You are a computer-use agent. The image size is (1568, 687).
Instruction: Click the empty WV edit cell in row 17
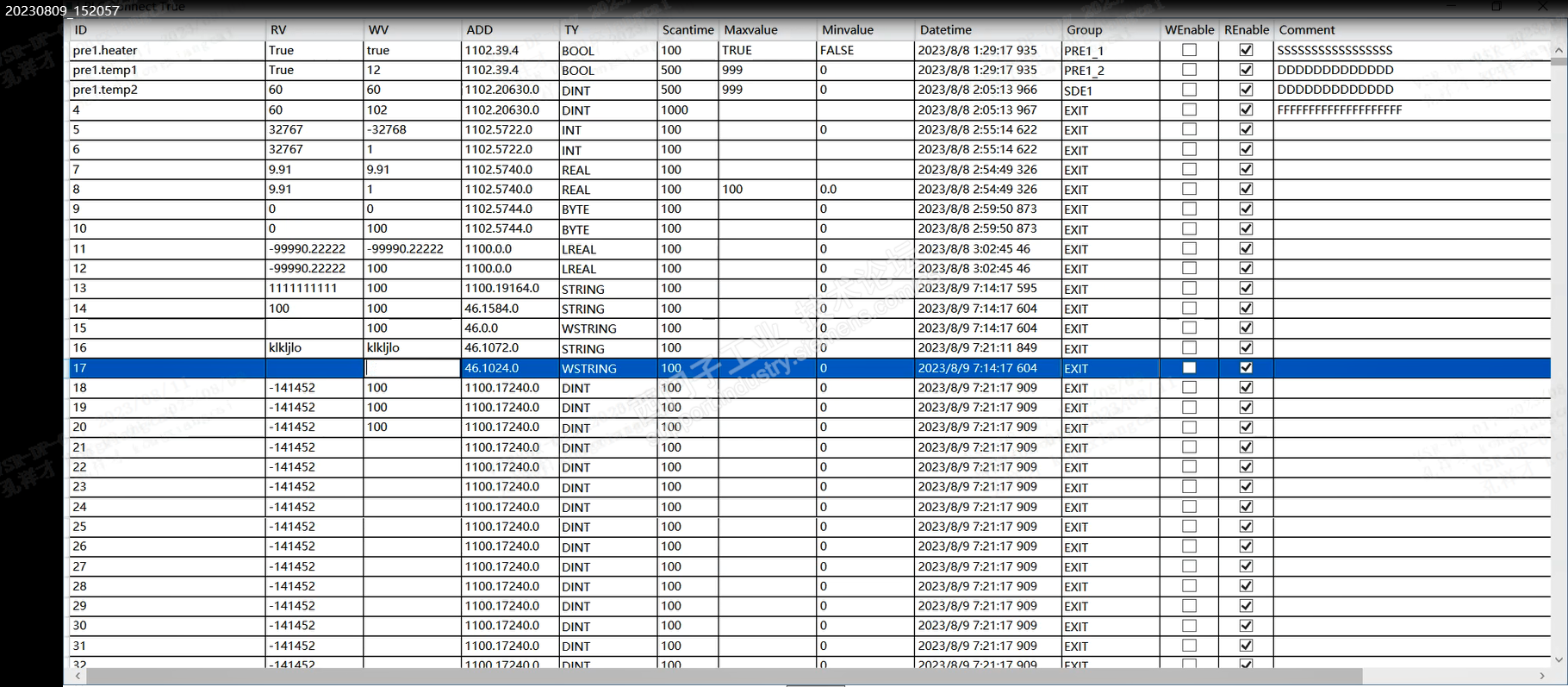click(x=413, y=368)
